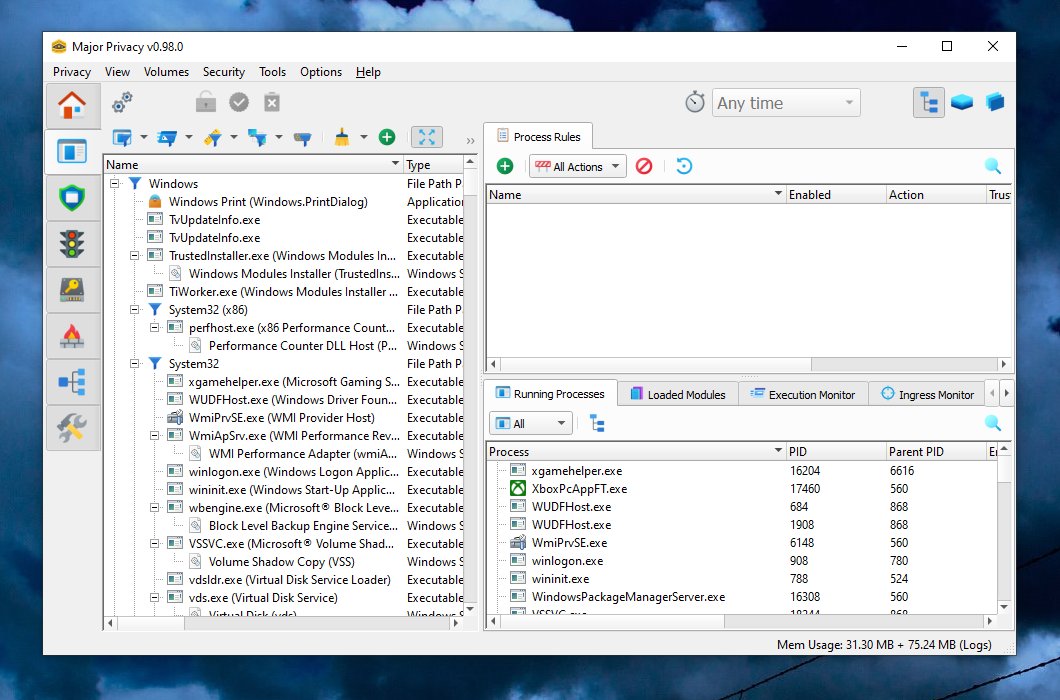Screen dimensions: 1060x700
Task: Click the funnel icon with yellow ruler
Action: pyautogui.click(x=213, y=138)
